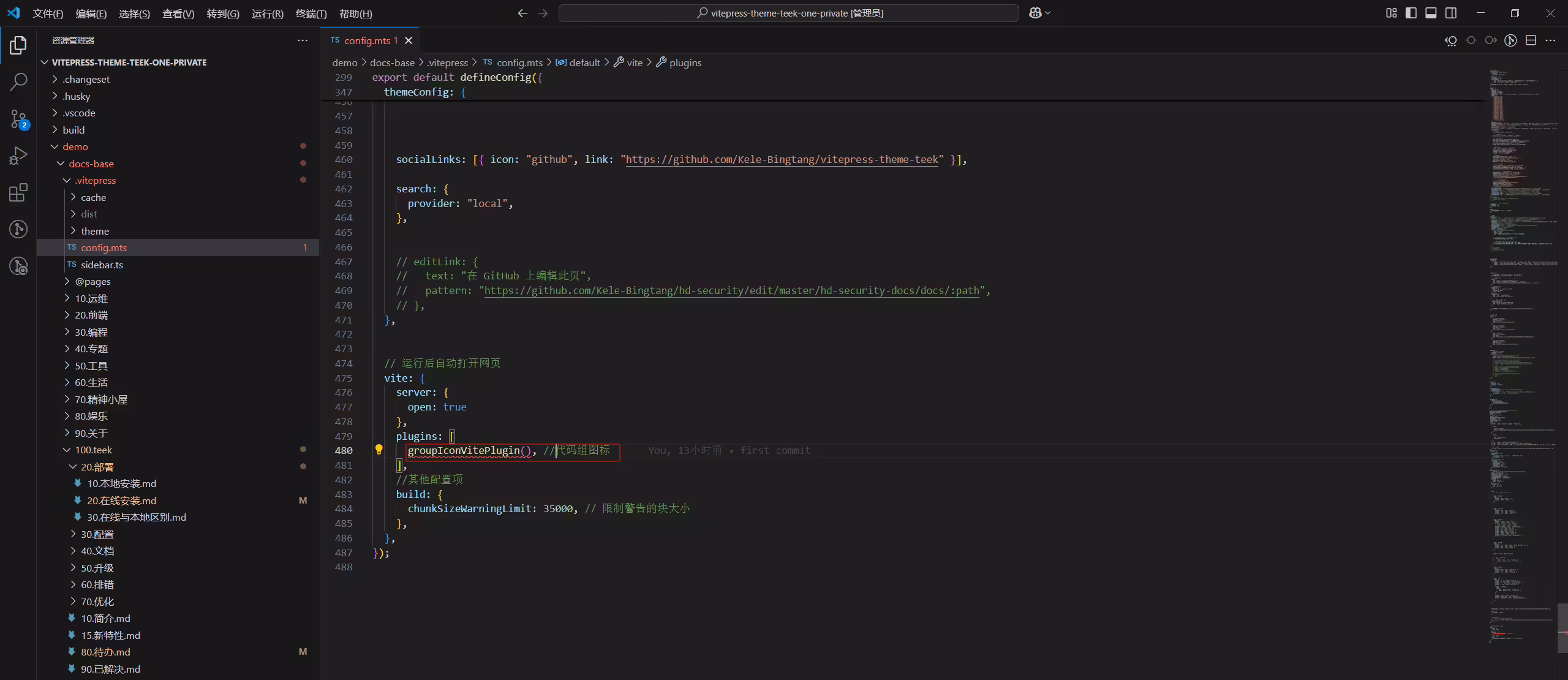Close the config.mts editor tab
Image resolution: width=1568 pixels, height=680 pixels.
click(409, 40)
